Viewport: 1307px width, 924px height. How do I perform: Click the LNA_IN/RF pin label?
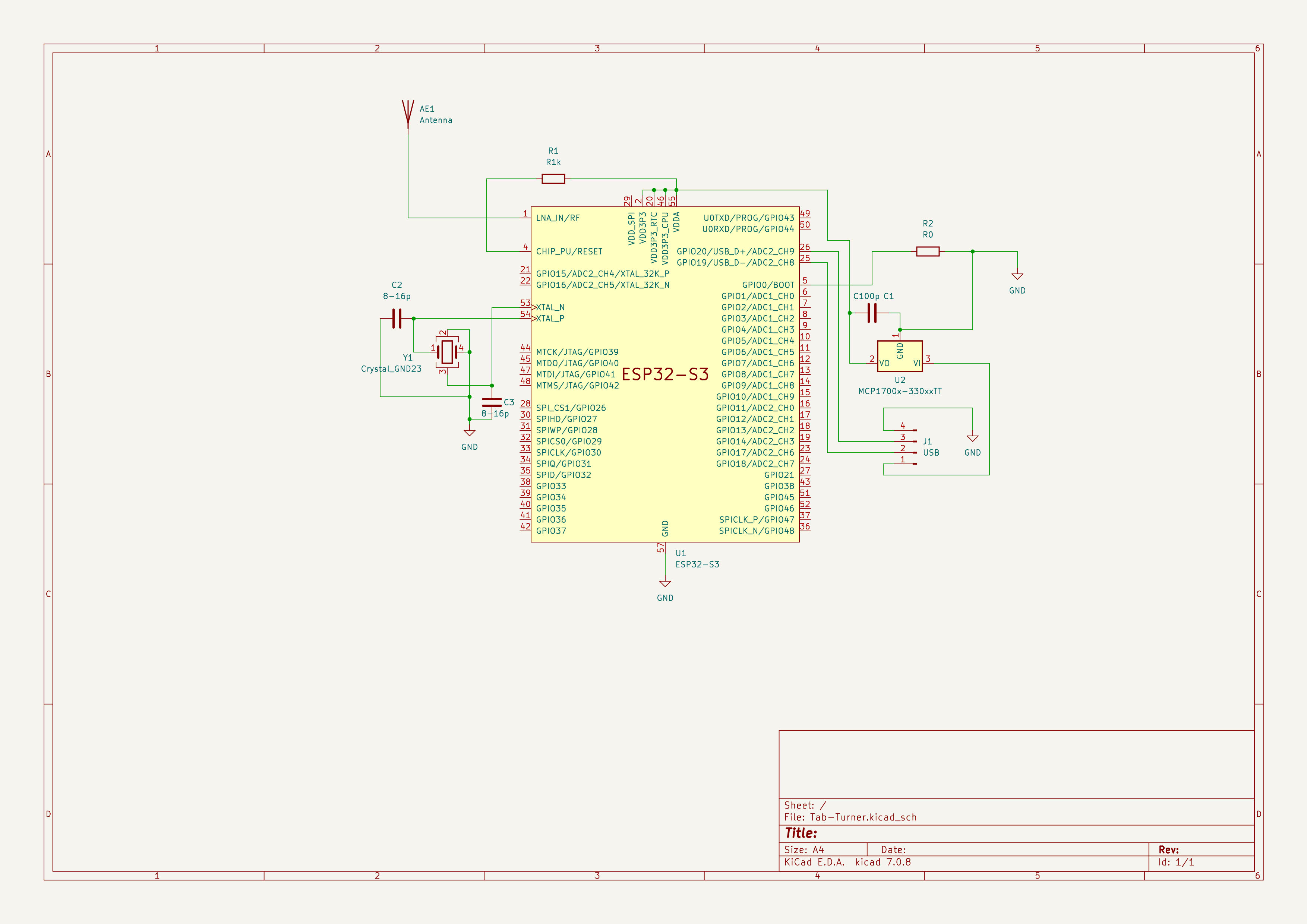point(557,218)
